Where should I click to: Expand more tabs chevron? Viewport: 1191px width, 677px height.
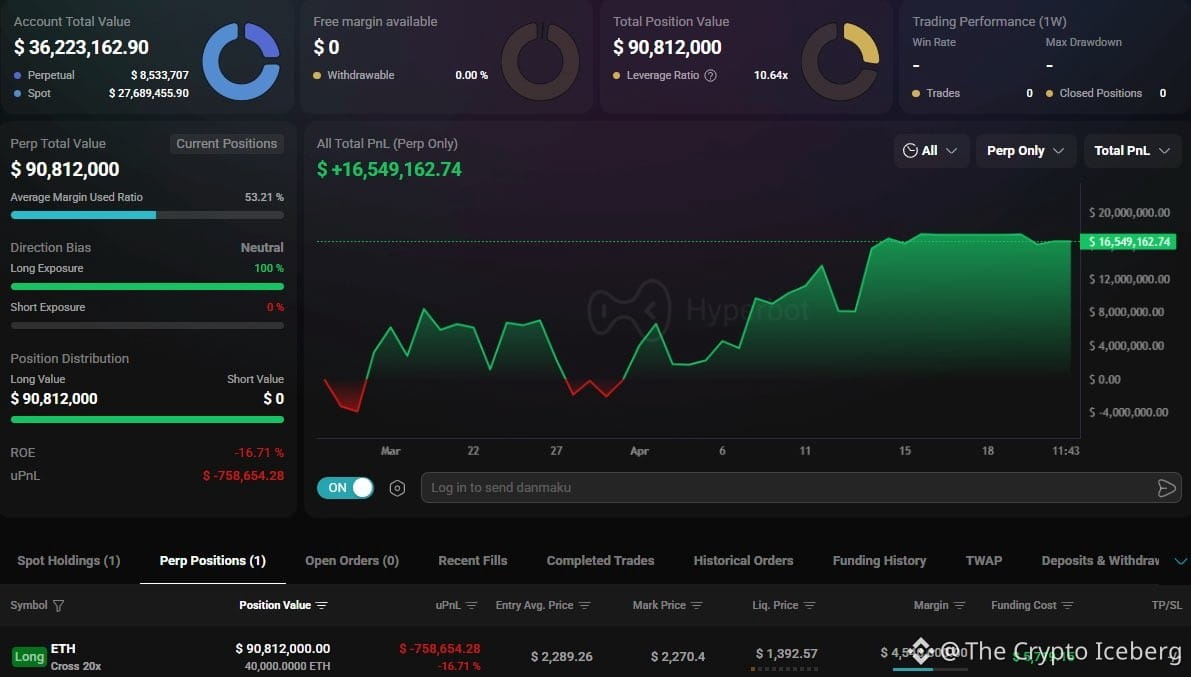point(1180,562)
